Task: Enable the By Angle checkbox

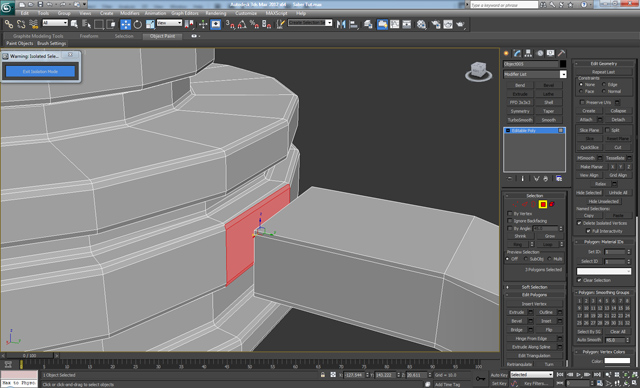Action: [509, 228]
